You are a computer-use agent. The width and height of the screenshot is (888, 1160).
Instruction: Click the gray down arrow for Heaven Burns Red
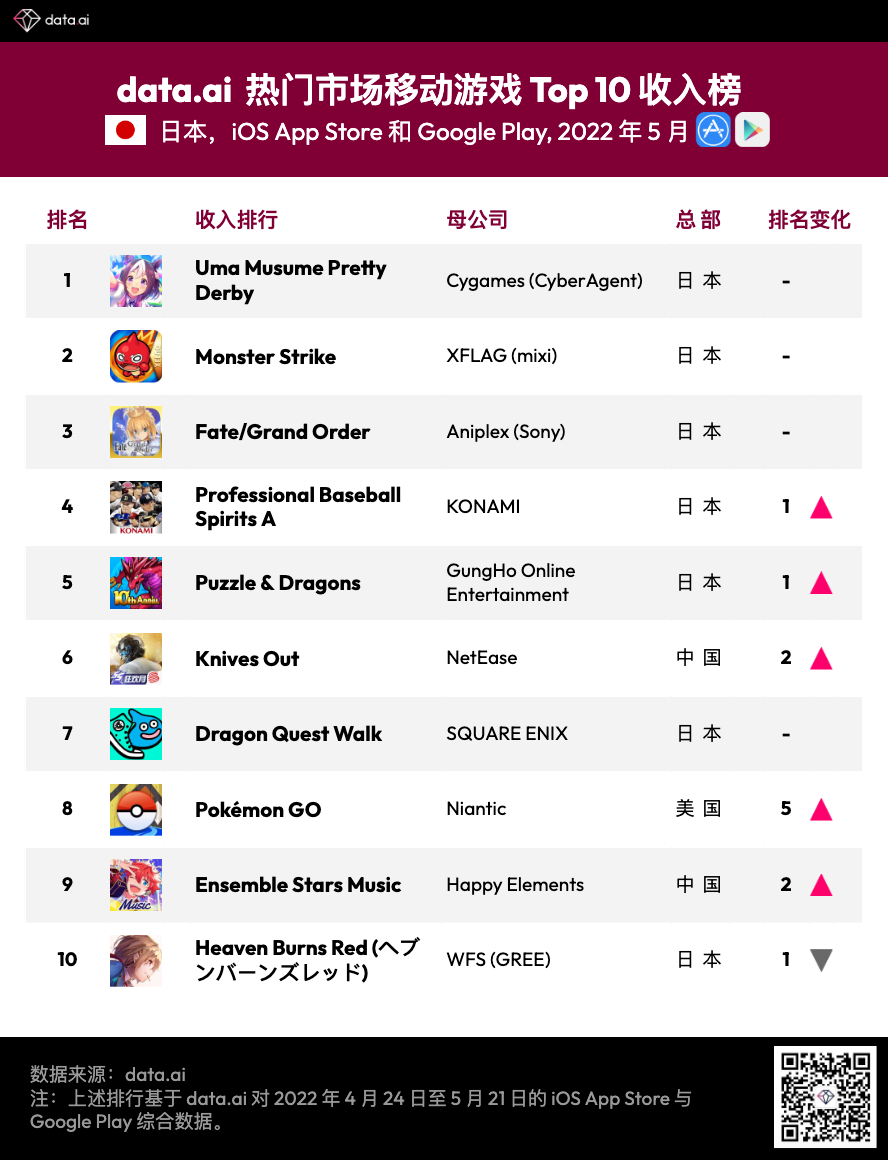[x=821, y=960]
